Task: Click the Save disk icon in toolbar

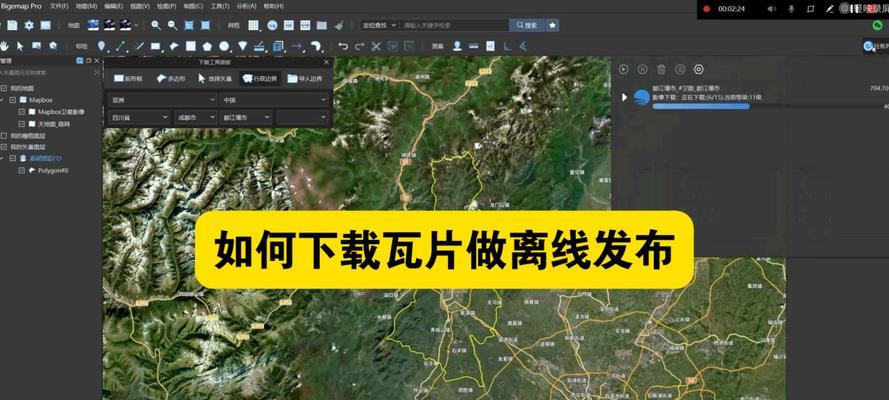Action: point(12,25)
